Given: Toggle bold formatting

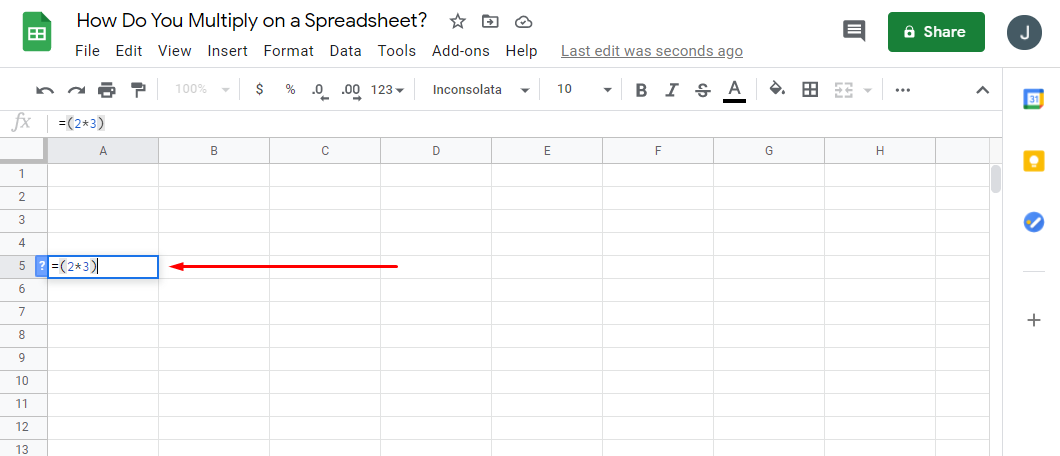Looking at the screenshot, I should point(641,90).
